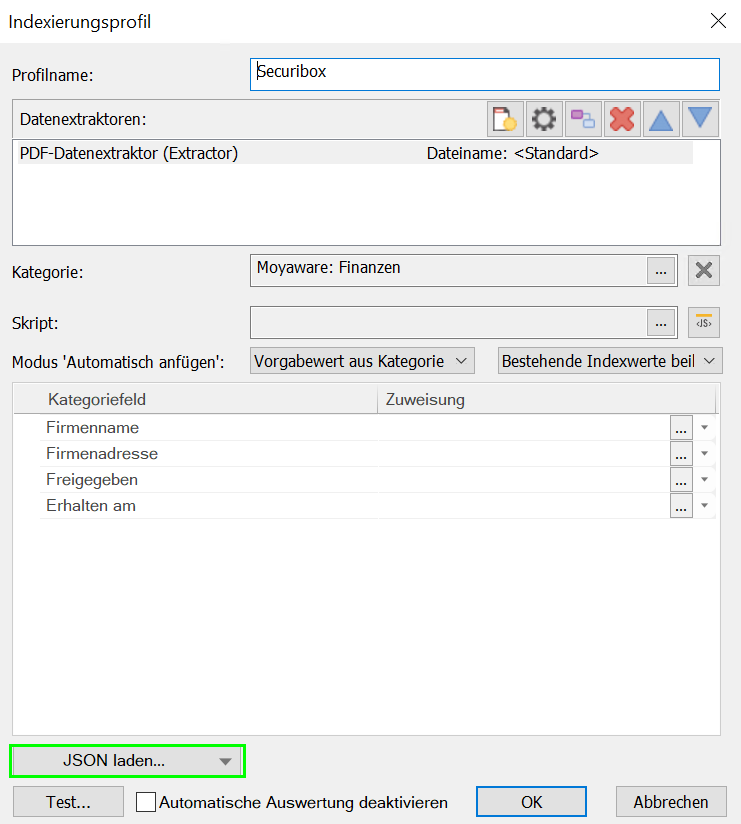Cancel with the Abbrechen button
The height and width of the screenshot is (824, 741).
click(x=671, y=802)
